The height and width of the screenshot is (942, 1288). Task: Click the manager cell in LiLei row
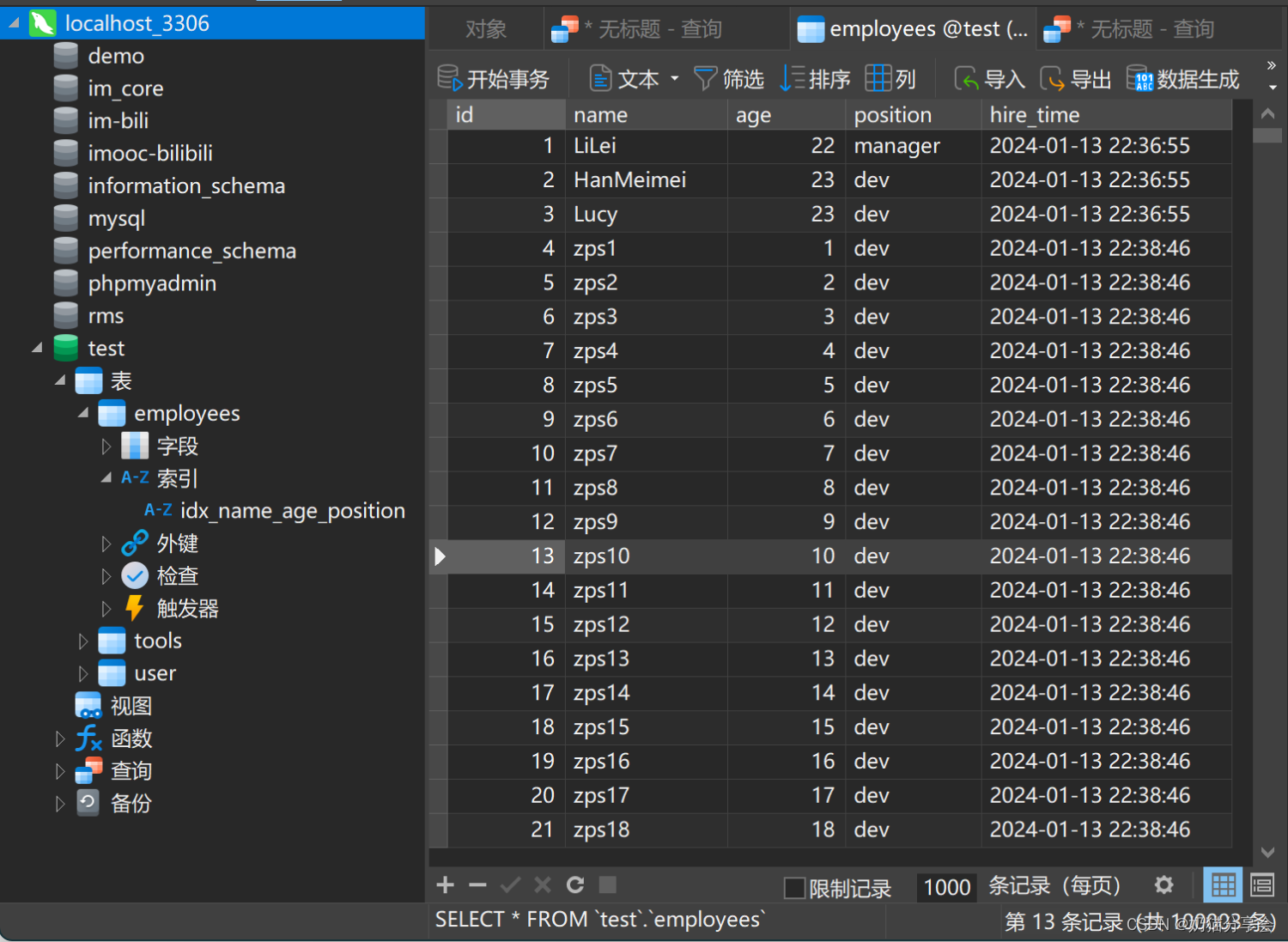point(913,146)
